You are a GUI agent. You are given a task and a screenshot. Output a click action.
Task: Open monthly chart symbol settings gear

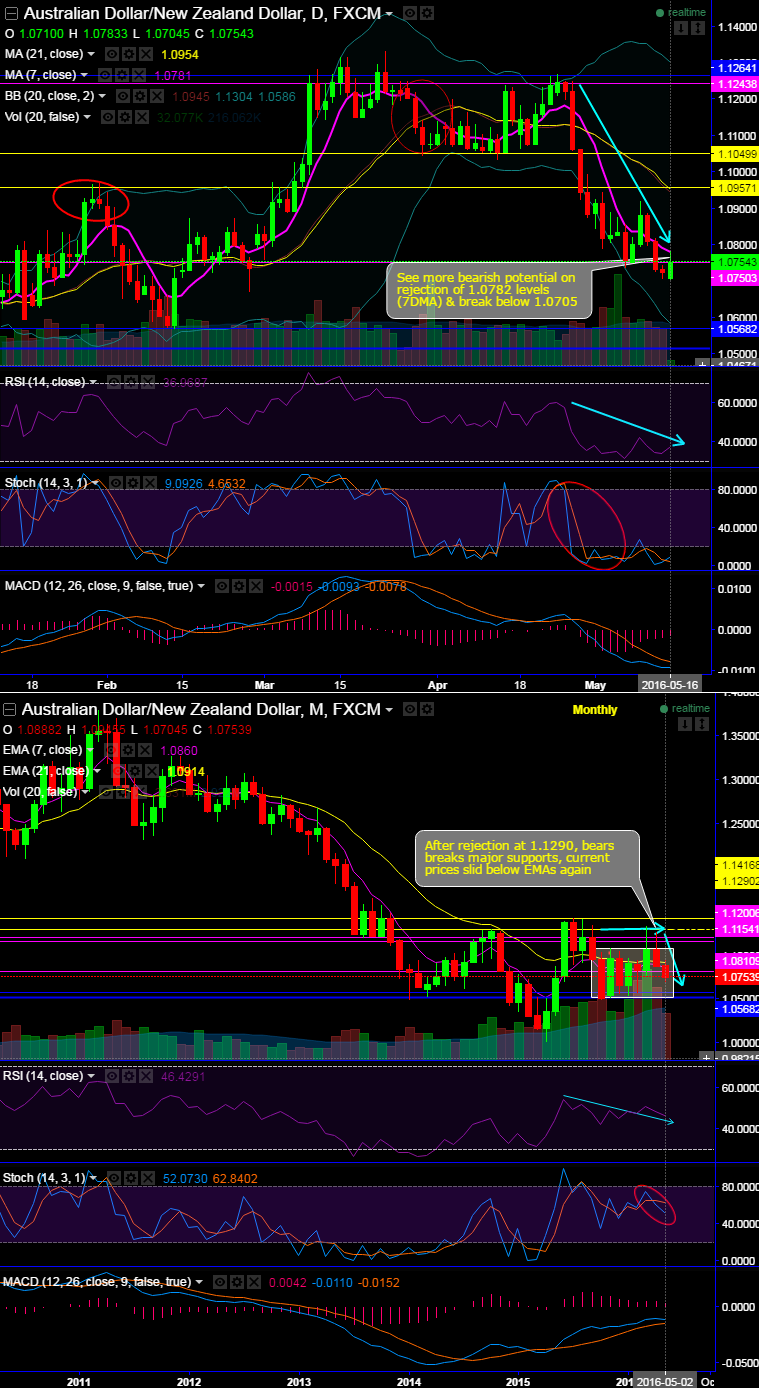pyautogui.click(x=428, y=709)
